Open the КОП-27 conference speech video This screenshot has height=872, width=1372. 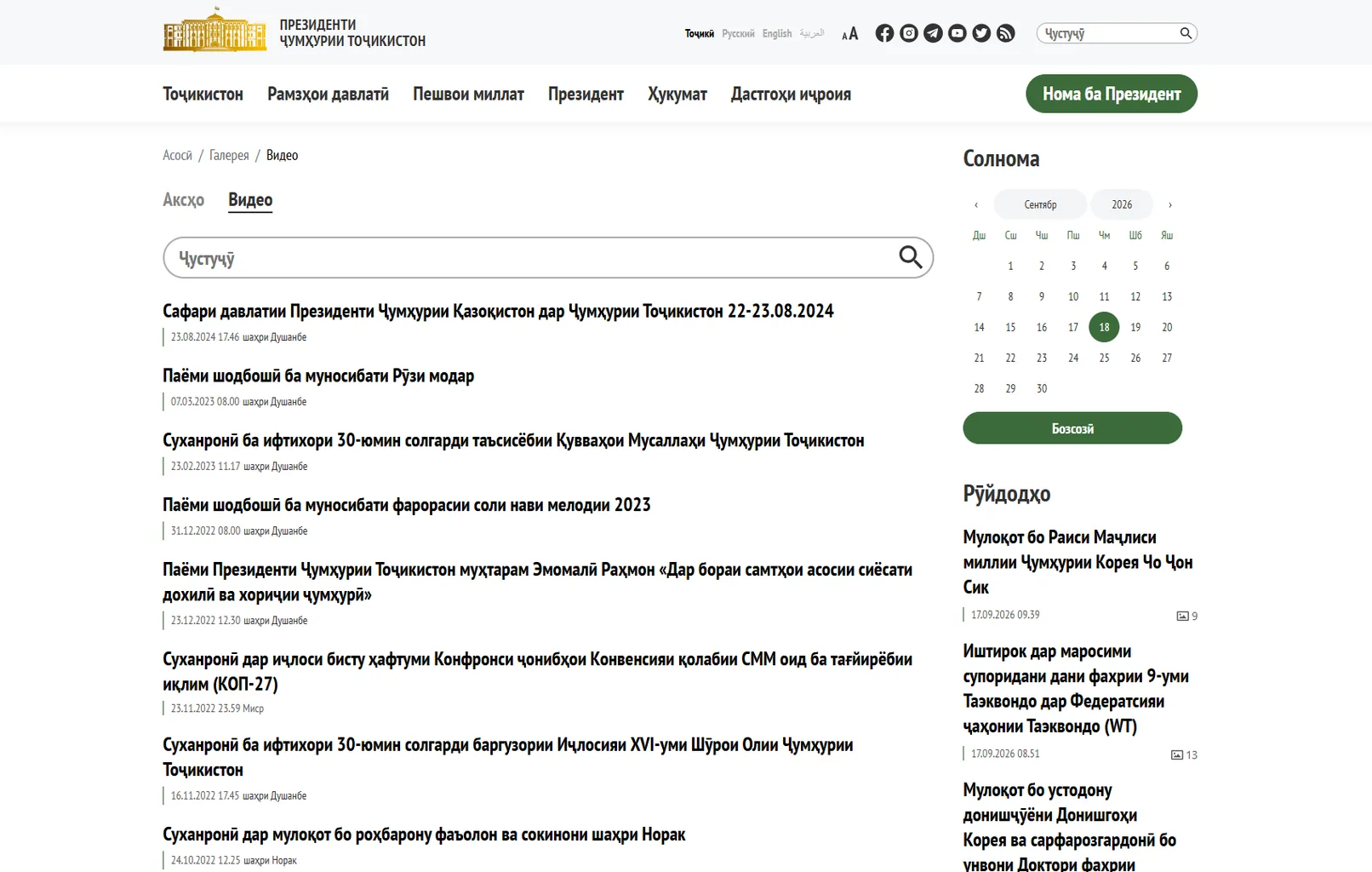[x=537, y=671]
